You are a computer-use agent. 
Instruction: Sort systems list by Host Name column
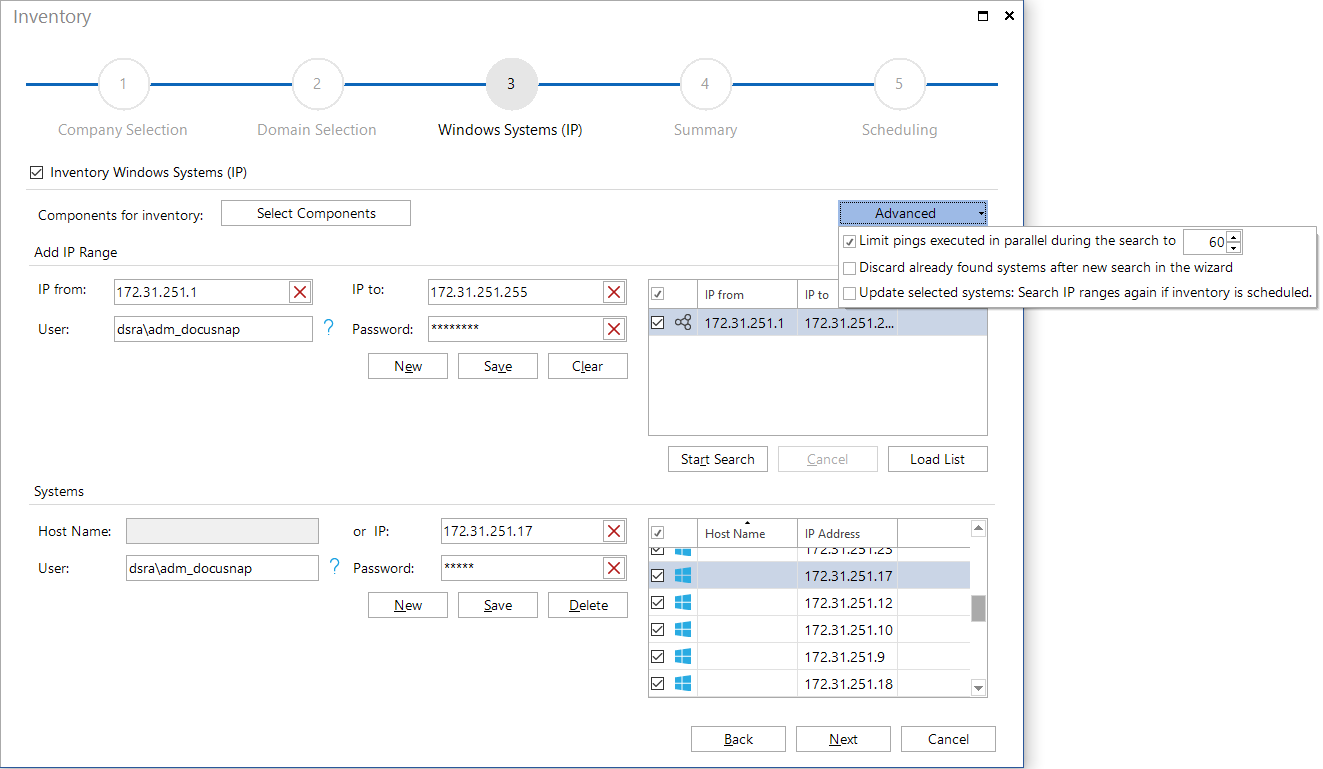pyautogui.click(x=747, y=533)
